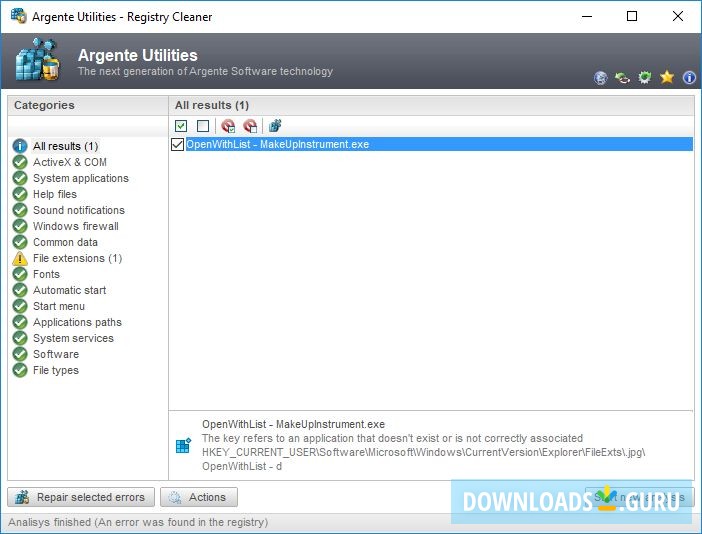Select the Applications paths category
This screenshot has height=534, width=702.
coord(77,322)
